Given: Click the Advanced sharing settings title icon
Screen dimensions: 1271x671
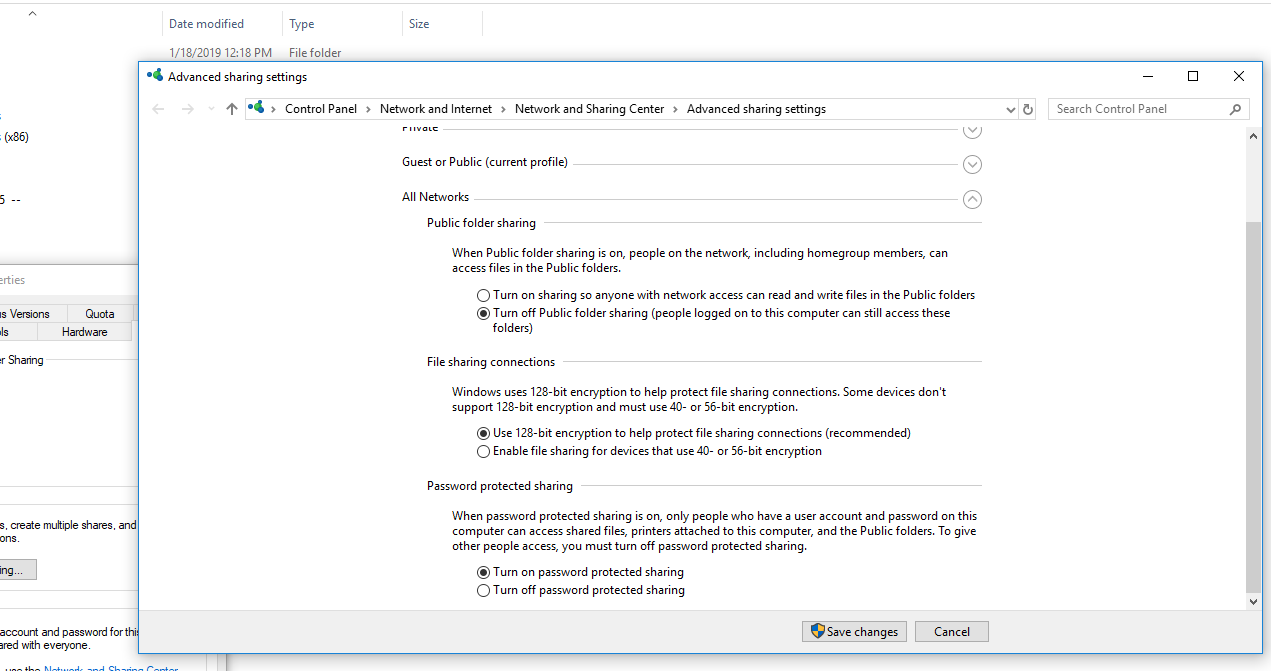Looking at the screenshot, I should (x=155, y=76).
